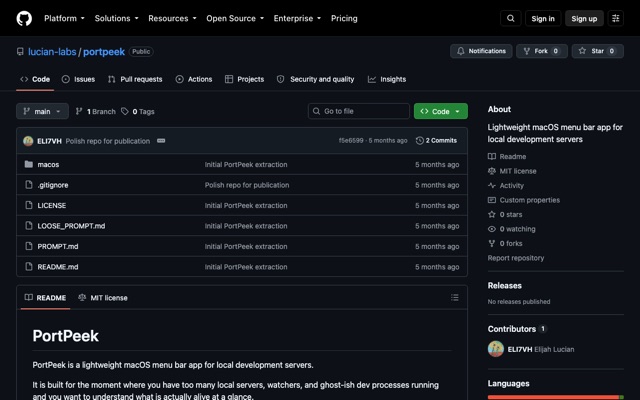Viewport: 640px width, 400px height.
Task: Open the README outline list icon
Action: 455,298
